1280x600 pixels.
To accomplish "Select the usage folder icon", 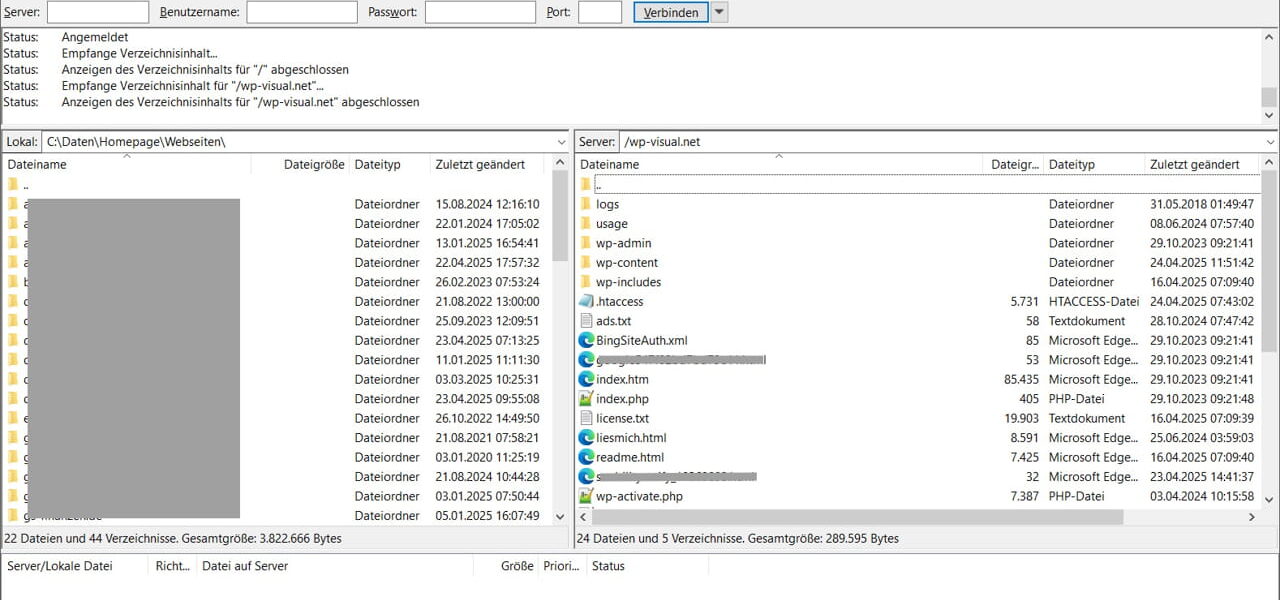I will pyautogui.click(x=586, y=224).
